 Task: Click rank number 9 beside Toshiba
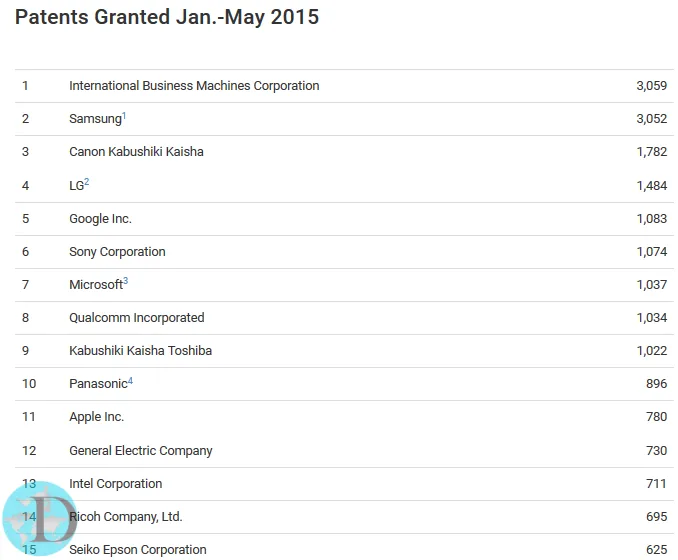[x=26, y=350]
